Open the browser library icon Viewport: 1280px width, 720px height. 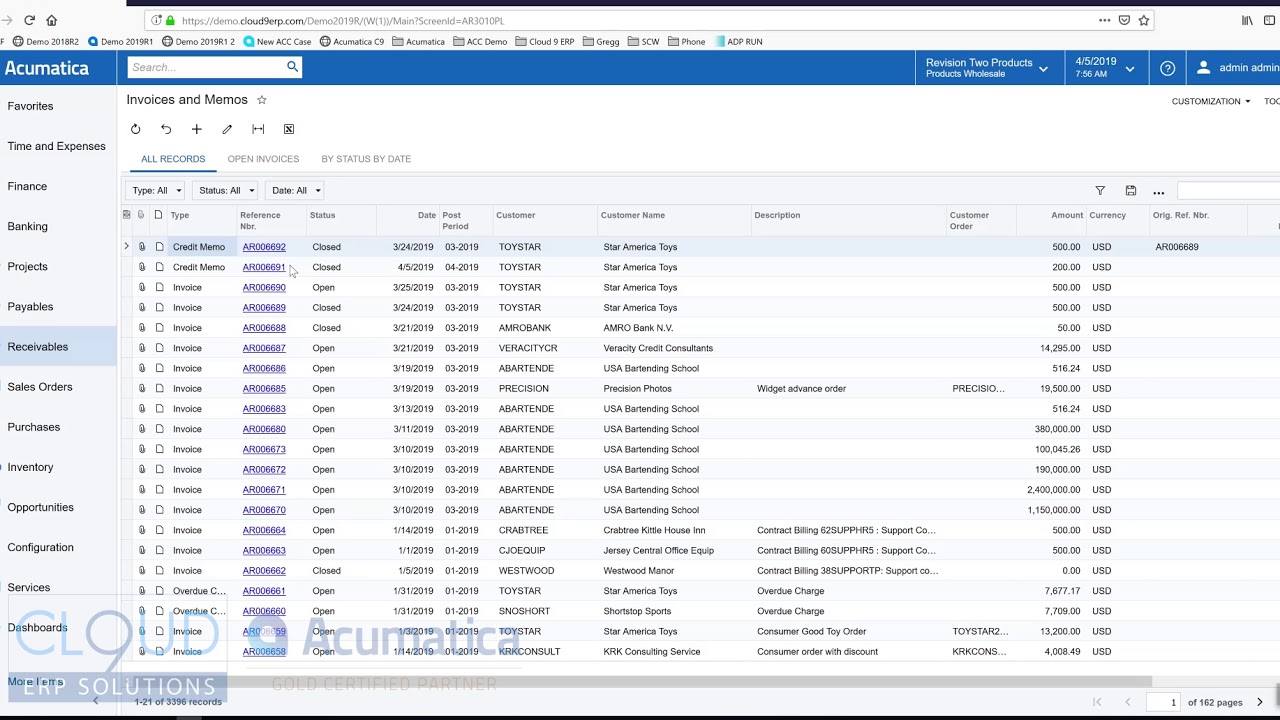pos(1247,20)
